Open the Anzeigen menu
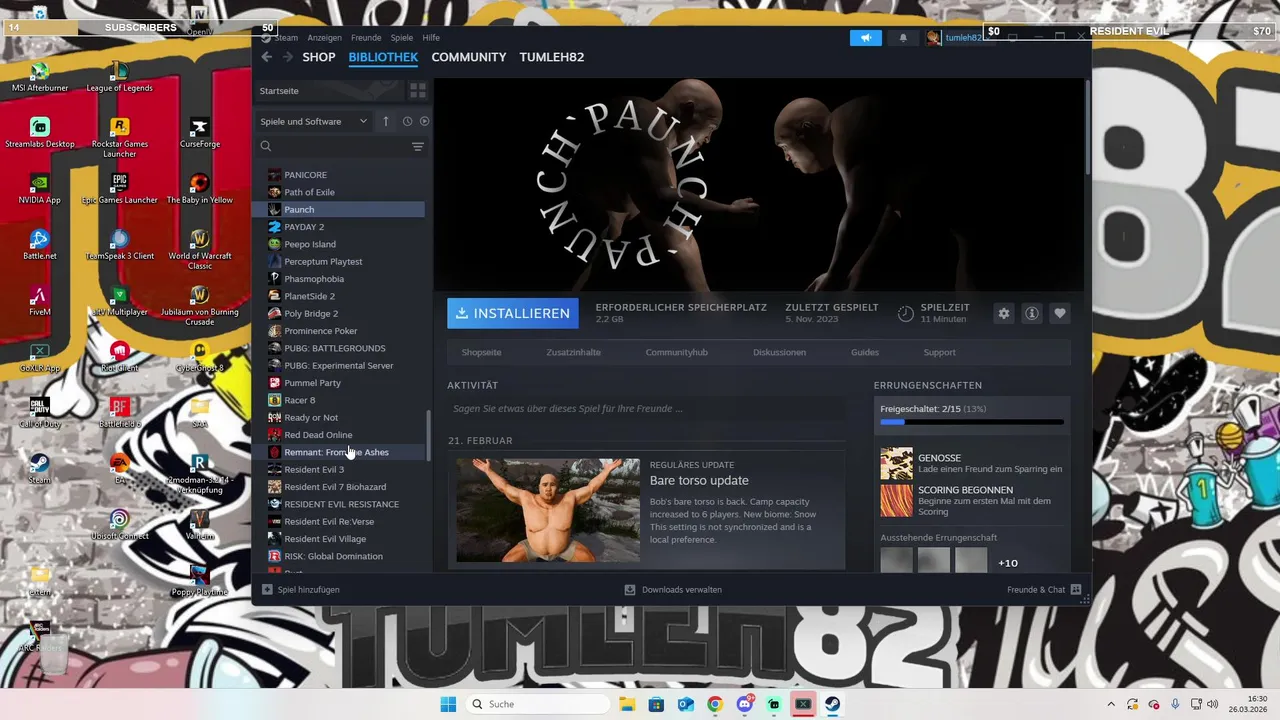Viewport: 1280px width, 720px height. (x=324, y=38)
